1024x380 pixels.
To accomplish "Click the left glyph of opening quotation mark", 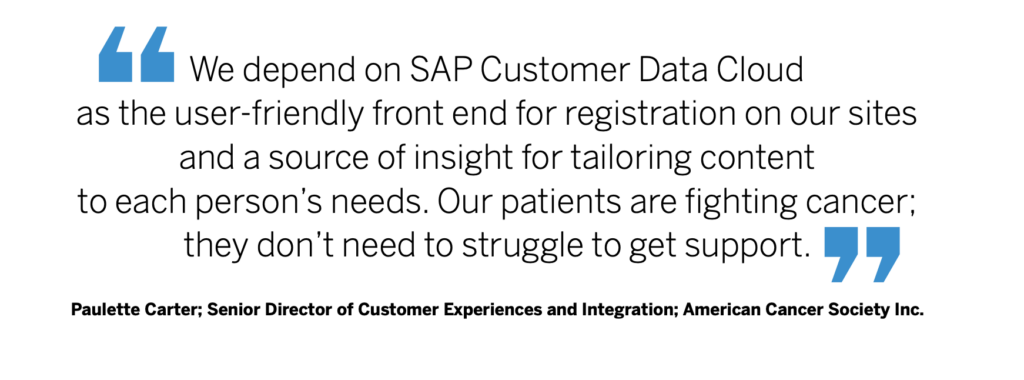I will [x=116, y=56].
